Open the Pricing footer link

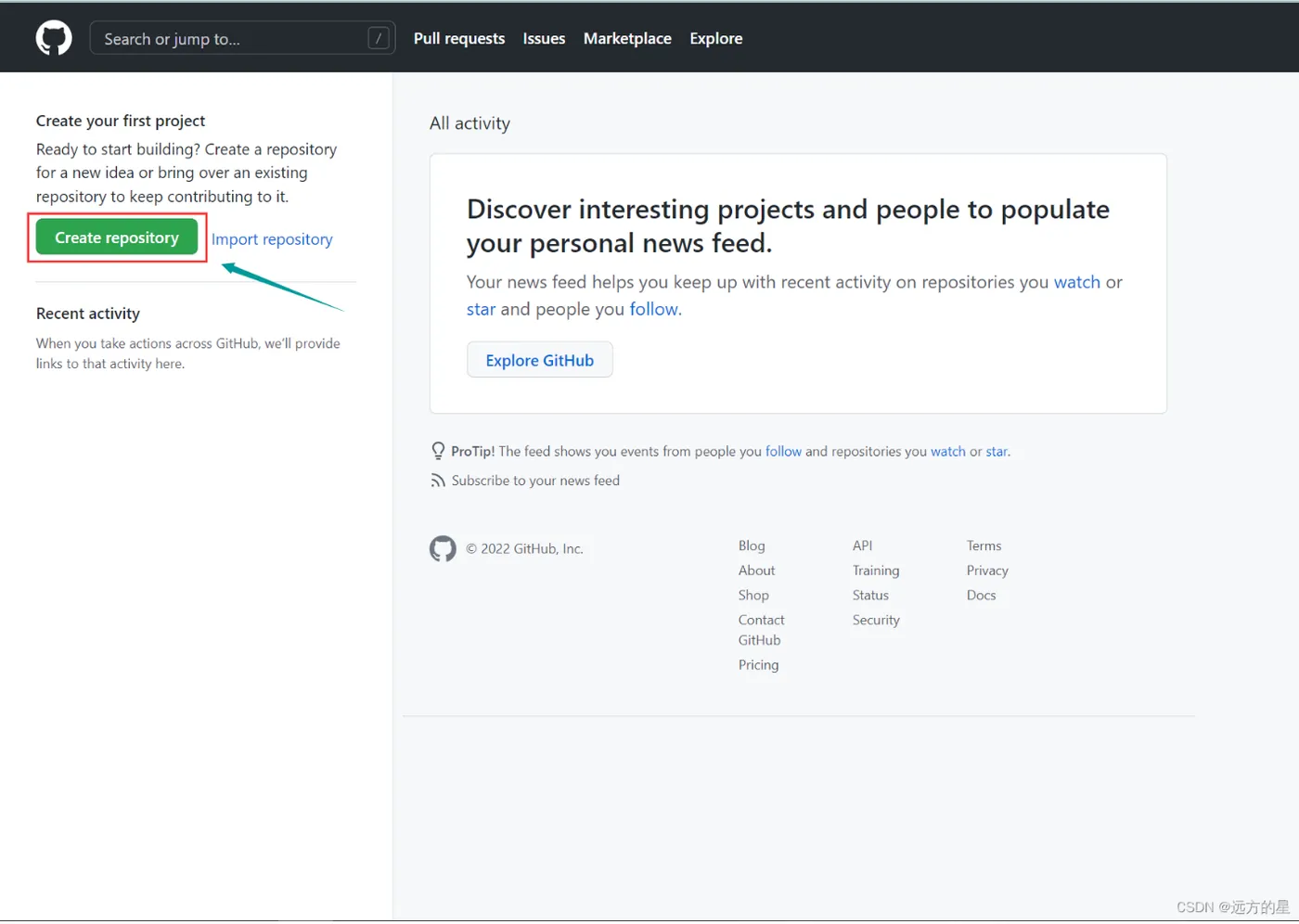[x=758, y=665]
